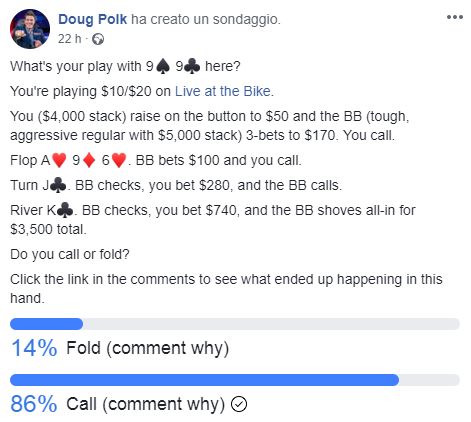
Task: Open the 22 h post timestamp
Action: click(x=69, y=39)
